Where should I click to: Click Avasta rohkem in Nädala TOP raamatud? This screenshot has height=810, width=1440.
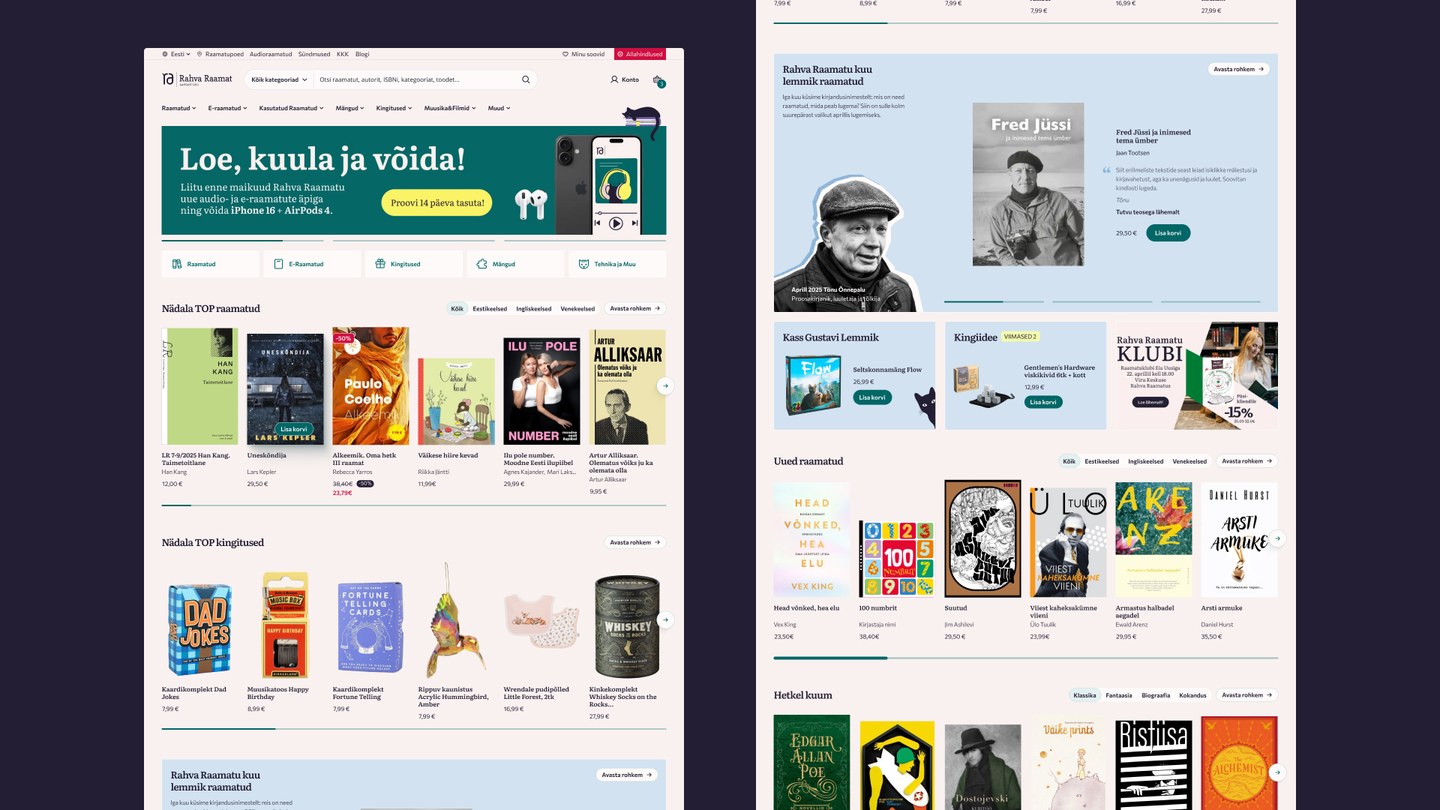coord(635,309)
